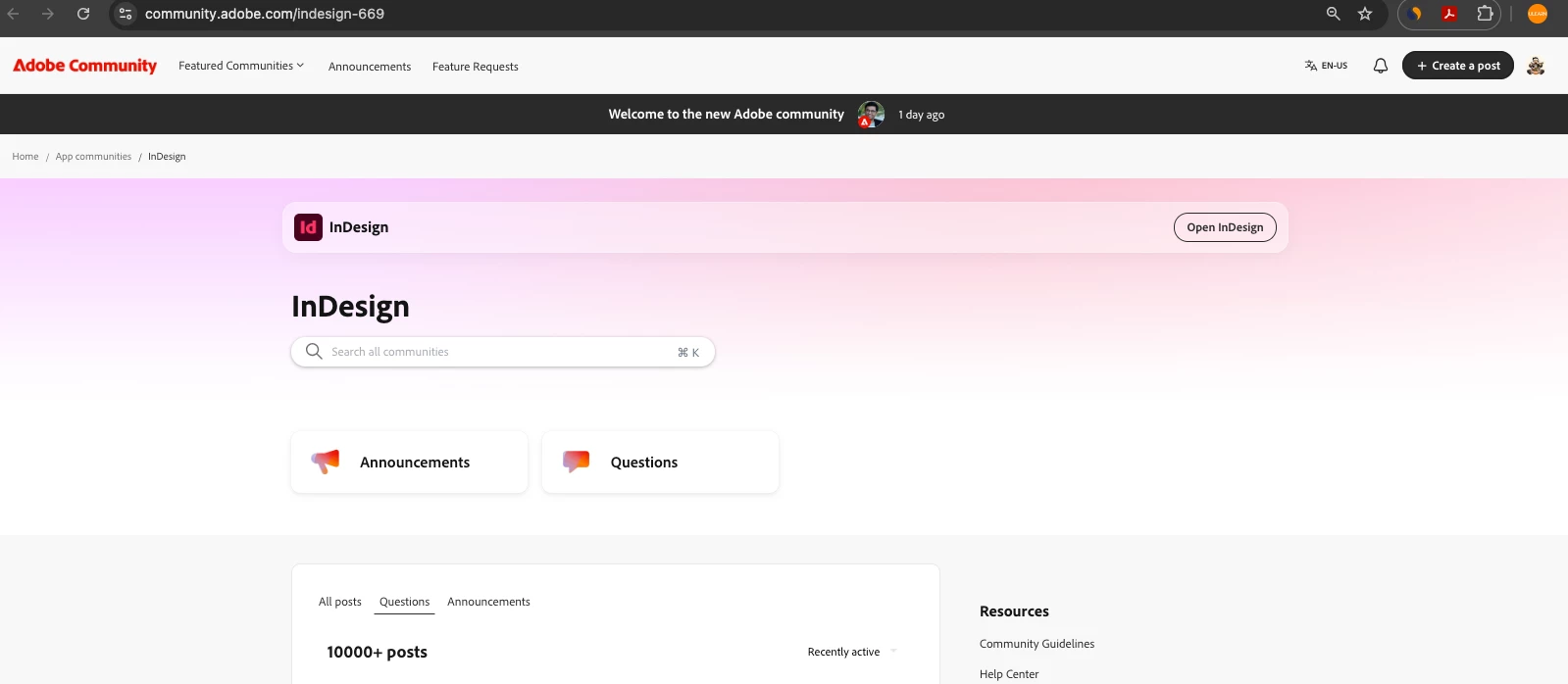Click the Resources heading
1568x684 pixels.
(1014, 611)
